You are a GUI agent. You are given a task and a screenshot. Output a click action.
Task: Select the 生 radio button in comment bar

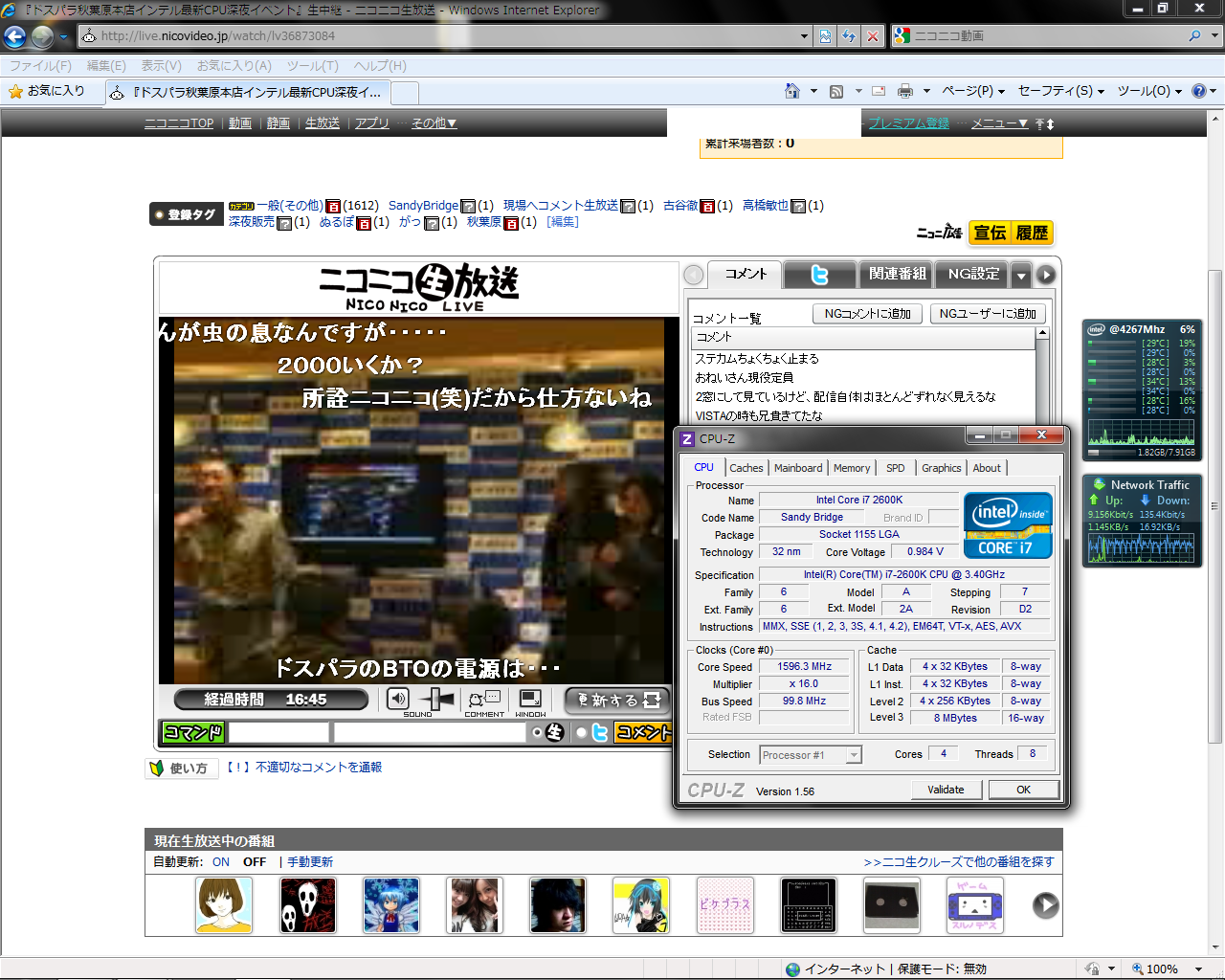[x=538, y=732]
